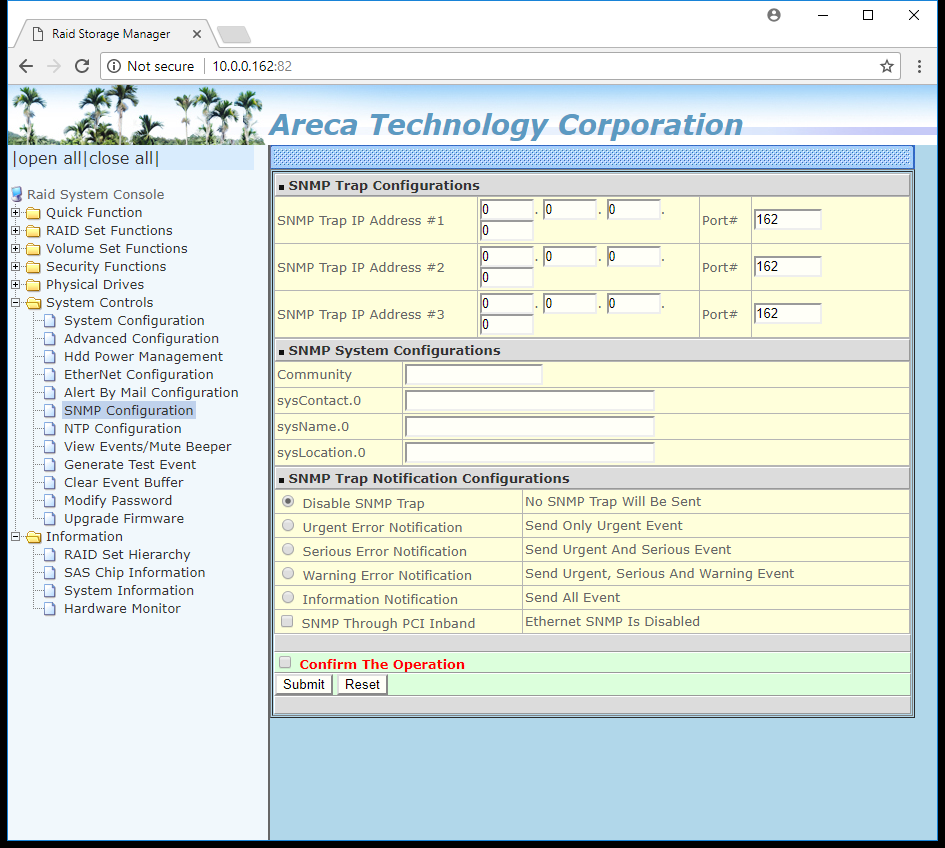Screen dimensions: 945x848
Task: Reload the page with the refresh icon
Action: click(82, 66)
